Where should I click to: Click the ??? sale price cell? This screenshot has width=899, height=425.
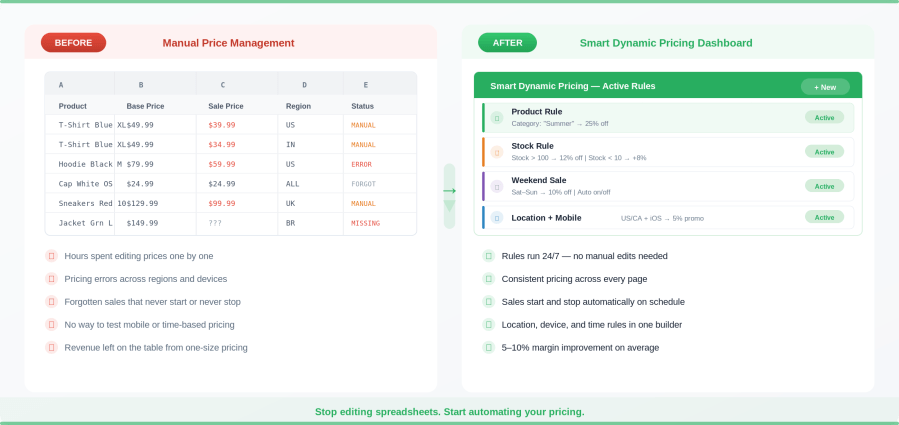215,223
